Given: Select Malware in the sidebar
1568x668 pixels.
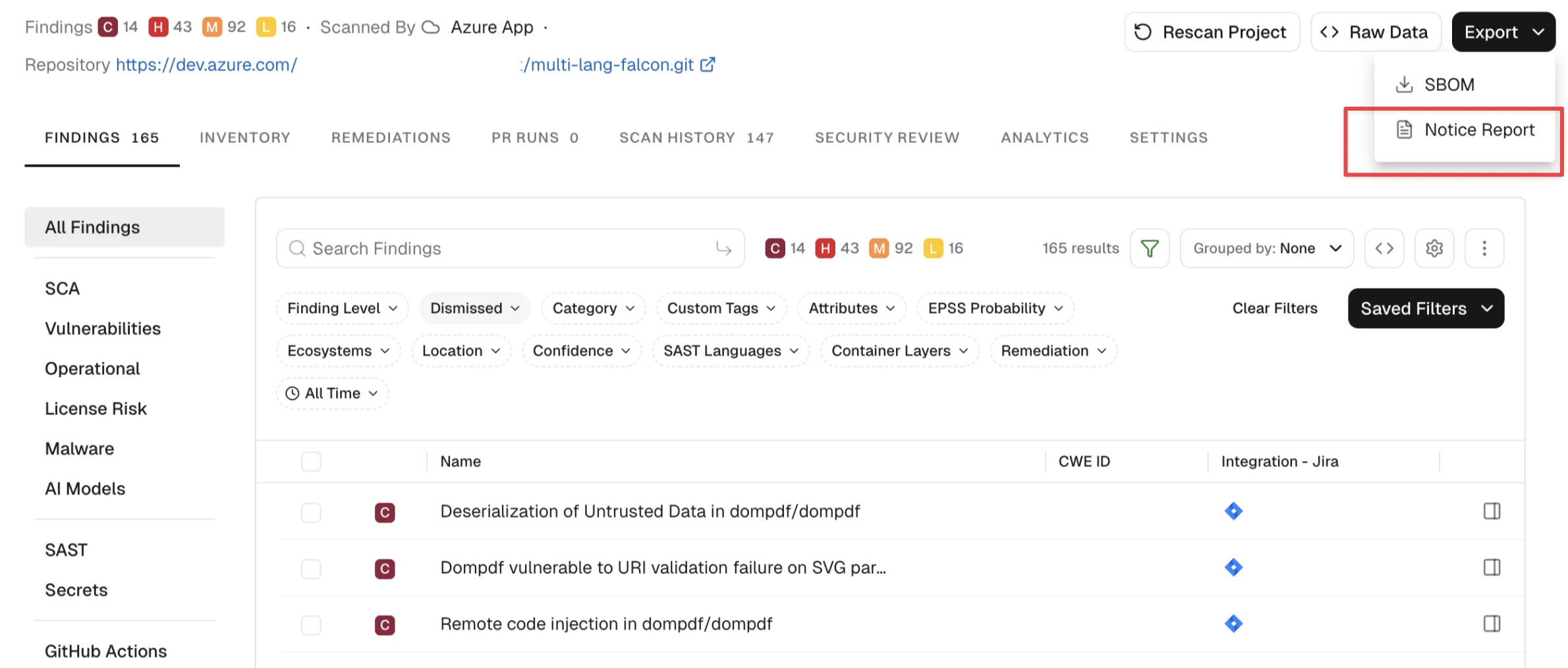Looking at the screenshot, I should coord(80,449).
